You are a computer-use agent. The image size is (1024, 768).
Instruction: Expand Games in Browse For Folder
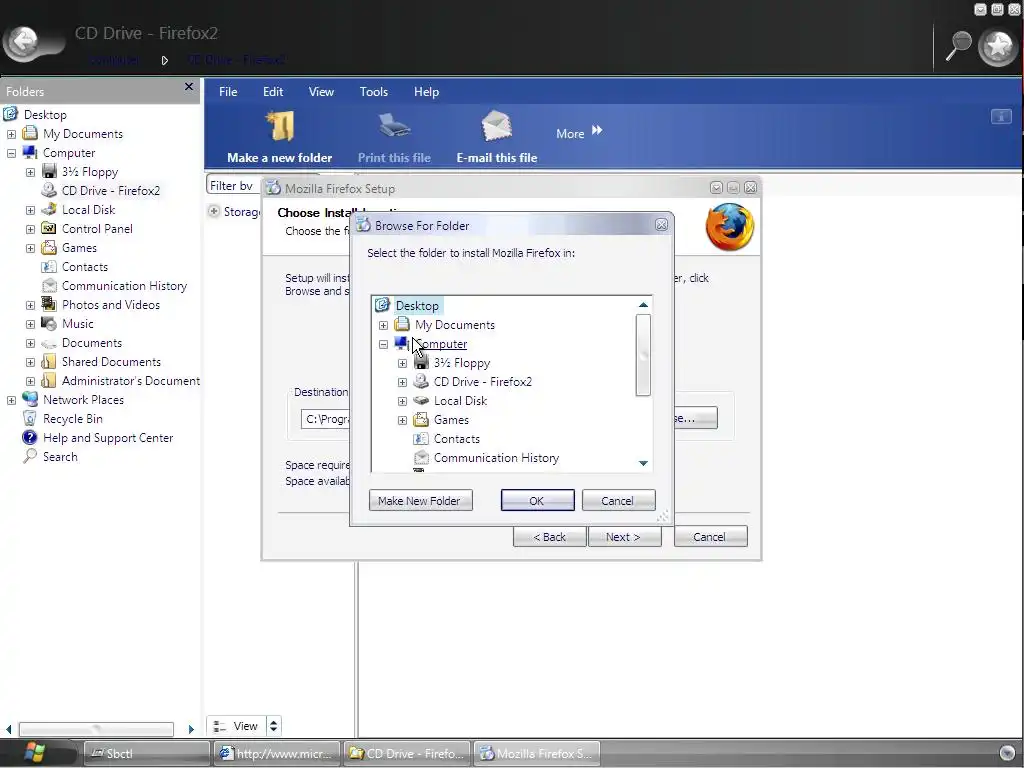pos(402,420)
